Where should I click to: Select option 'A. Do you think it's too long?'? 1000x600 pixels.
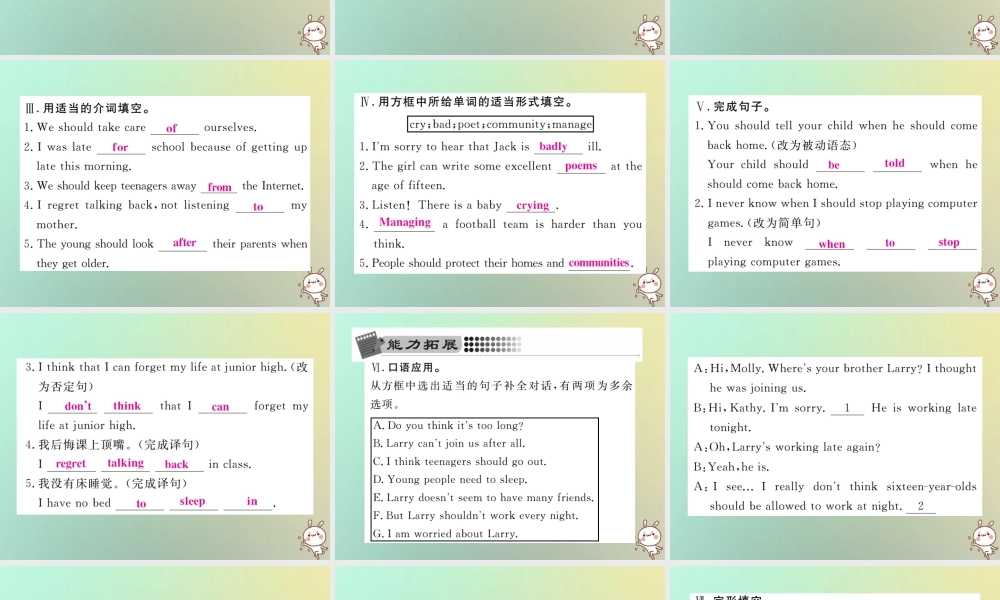point(448,425)
